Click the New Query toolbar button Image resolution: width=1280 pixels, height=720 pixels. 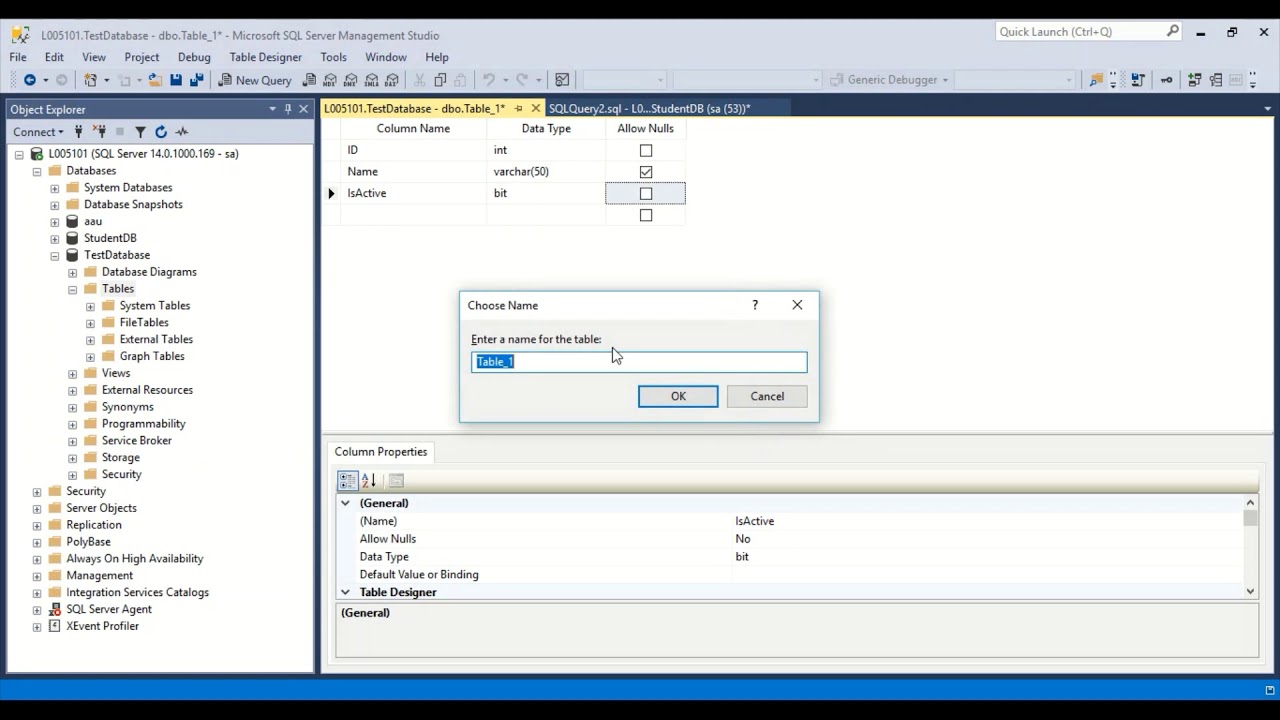pyautogui.click(x=255, y=80)
